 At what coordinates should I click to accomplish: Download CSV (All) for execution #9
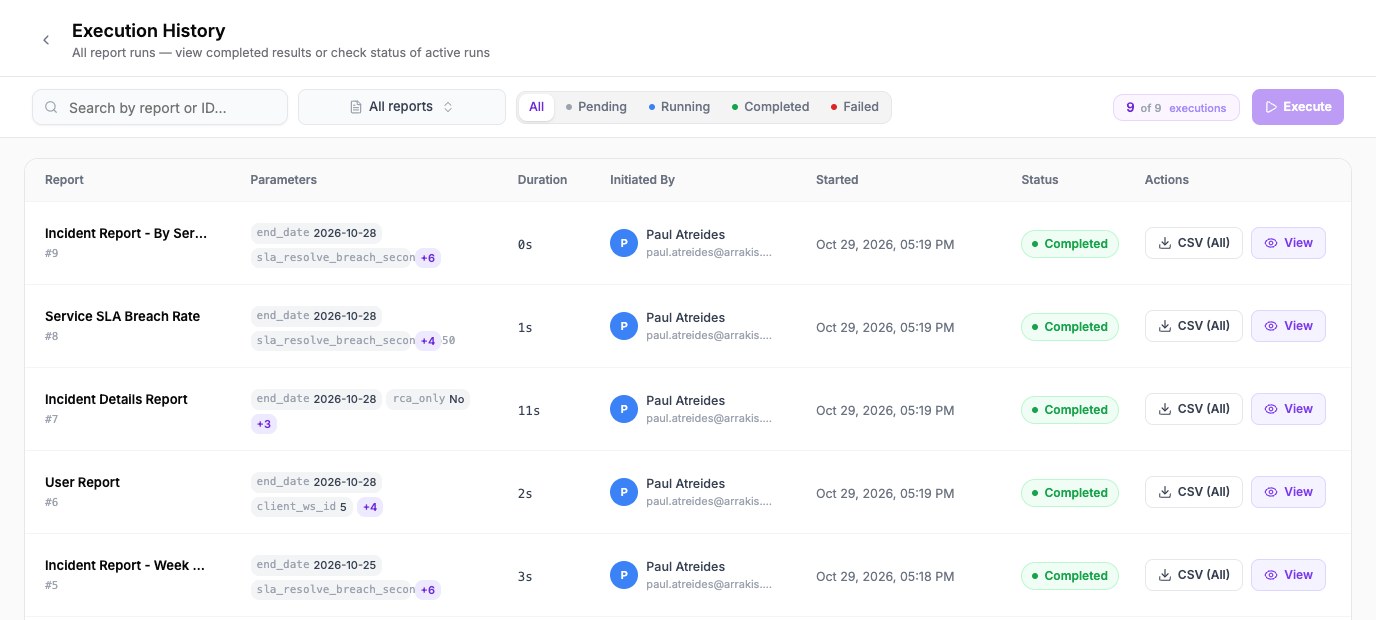click(1194, 243)
